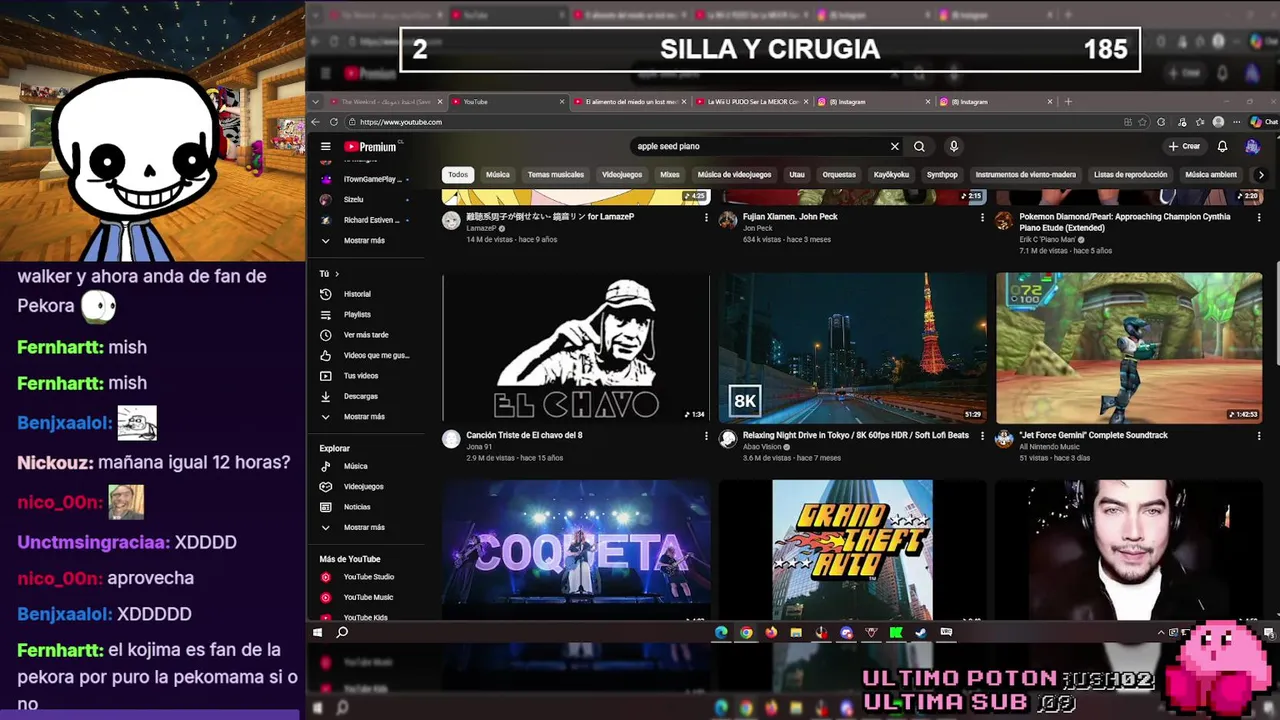Open the account avatar menu

coord(1252,146)
